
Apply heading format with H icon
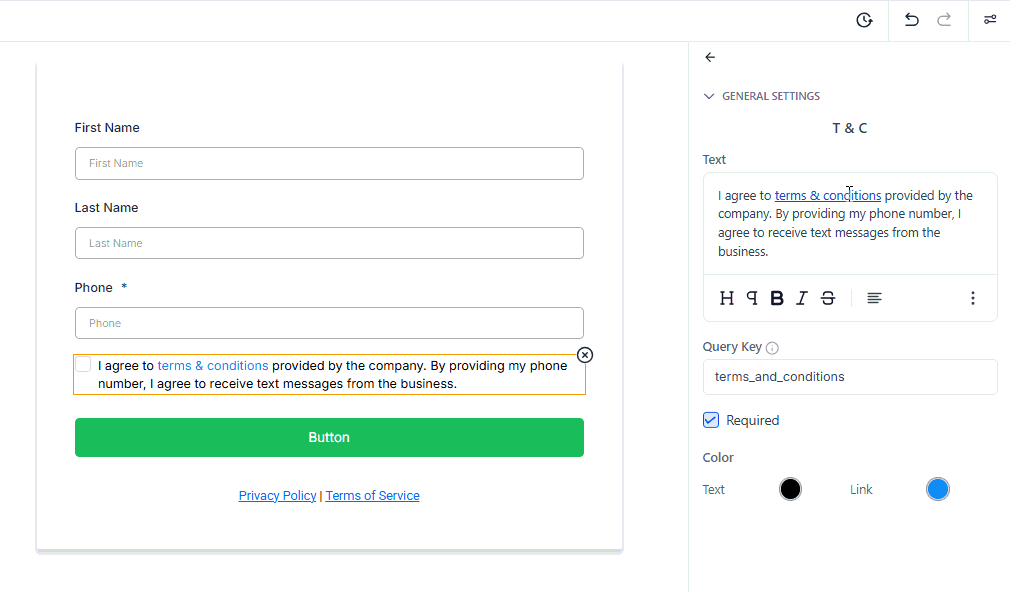coord(727,298)
